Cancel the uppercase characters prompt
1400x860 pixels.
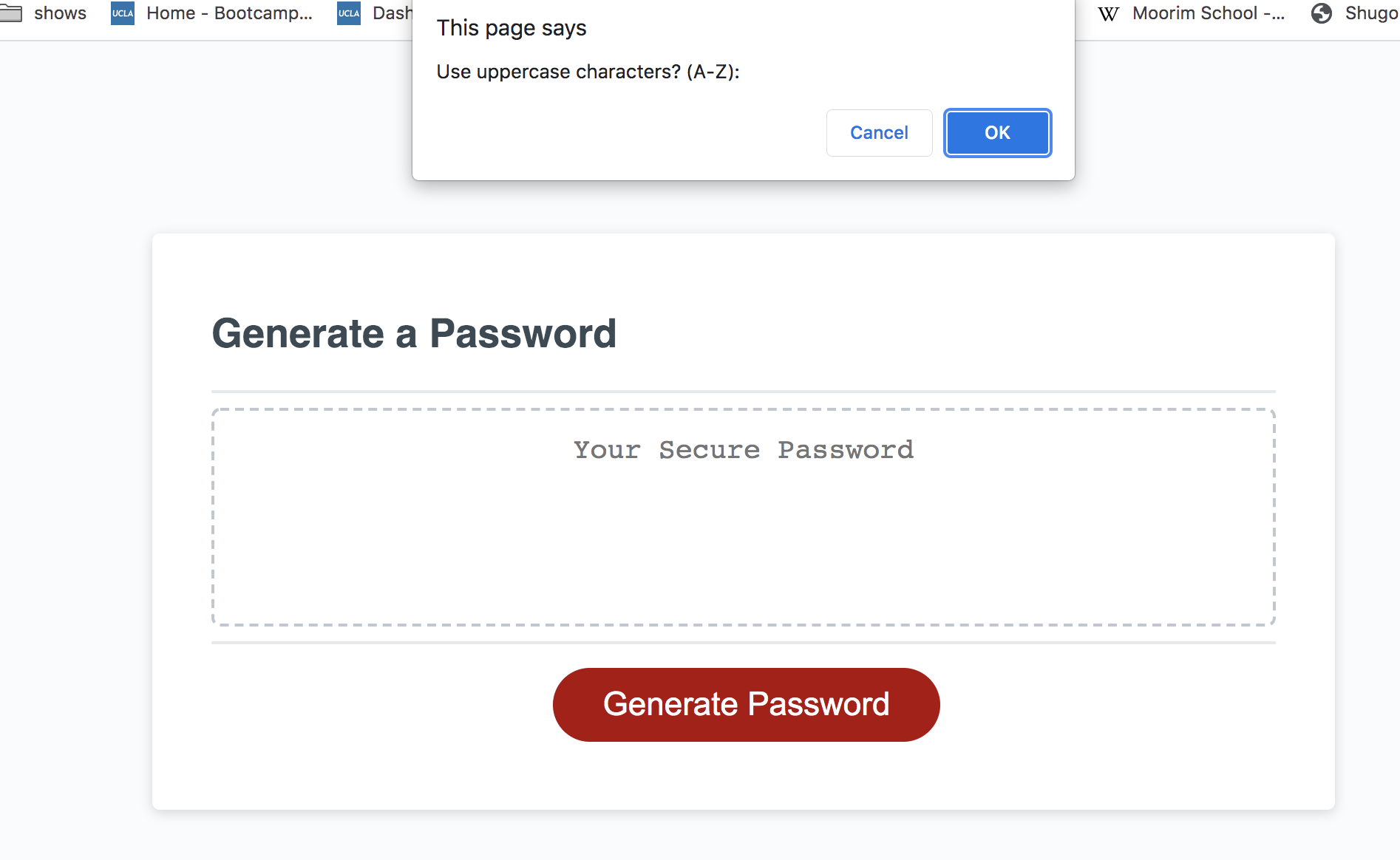pos(879,132)
